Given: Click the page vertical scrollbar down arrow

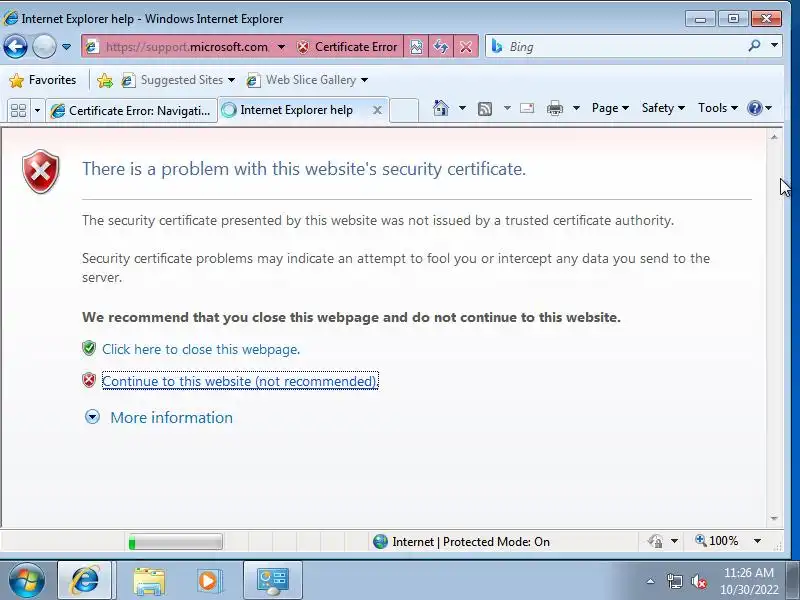Looking at the screenshot, I should [x=774, y=518].
